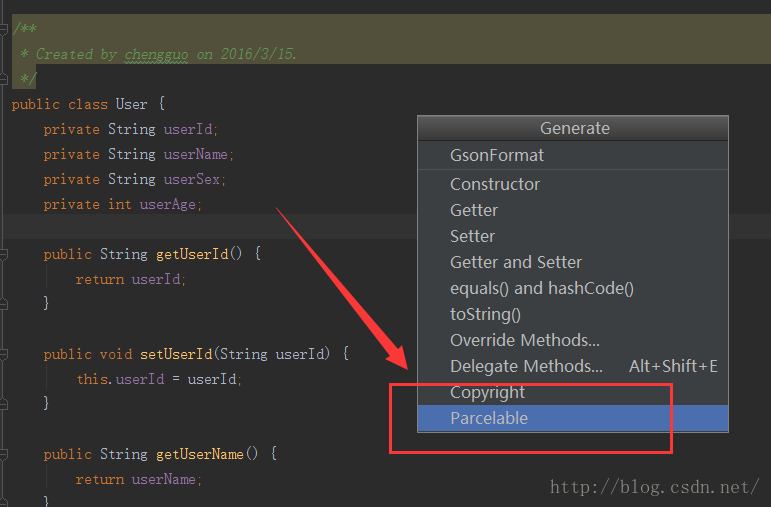Choose toString() generate option

573,314
